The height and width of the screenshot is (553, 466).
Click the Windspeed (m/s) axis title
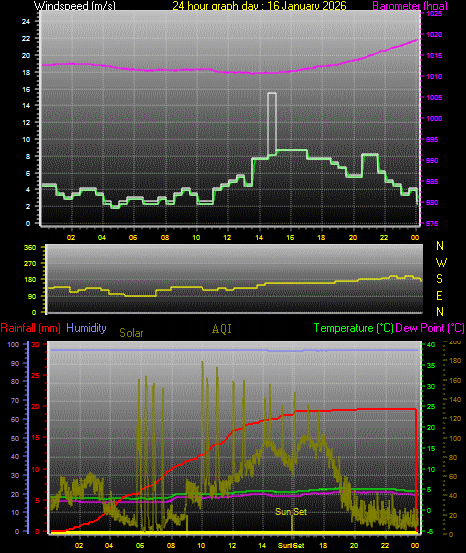click(x=74, y=5)
